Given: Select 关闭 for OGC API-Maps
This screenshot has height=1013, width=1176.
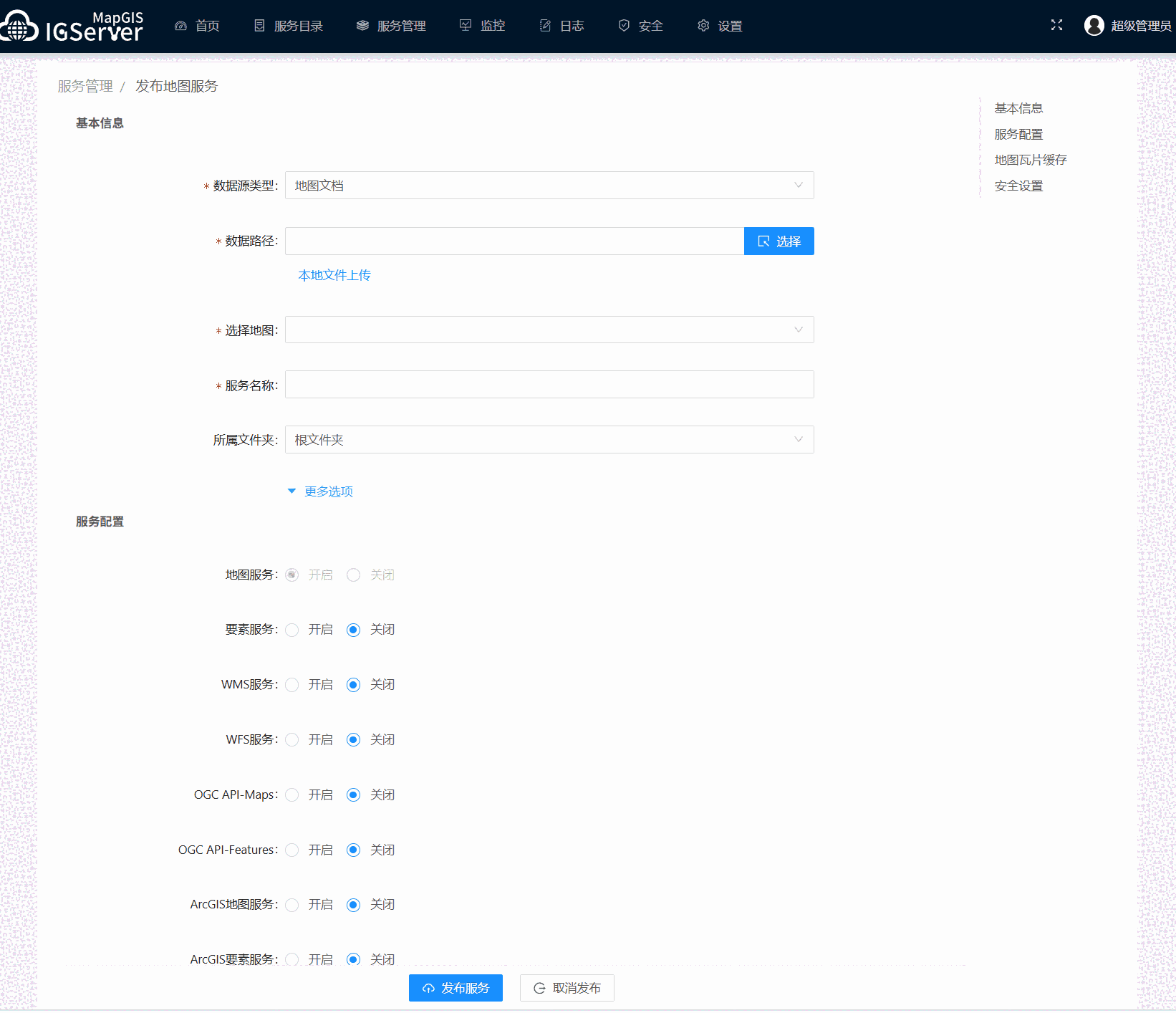Looking at the screenshot, I should (x=354, y=795).
